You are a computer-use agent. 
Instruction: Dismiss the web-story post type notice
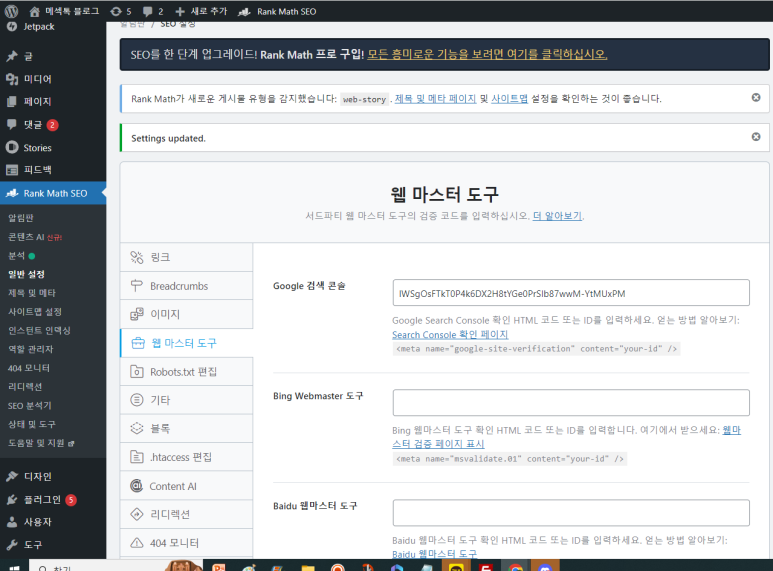pyautogui.click(x=756, y=98)
